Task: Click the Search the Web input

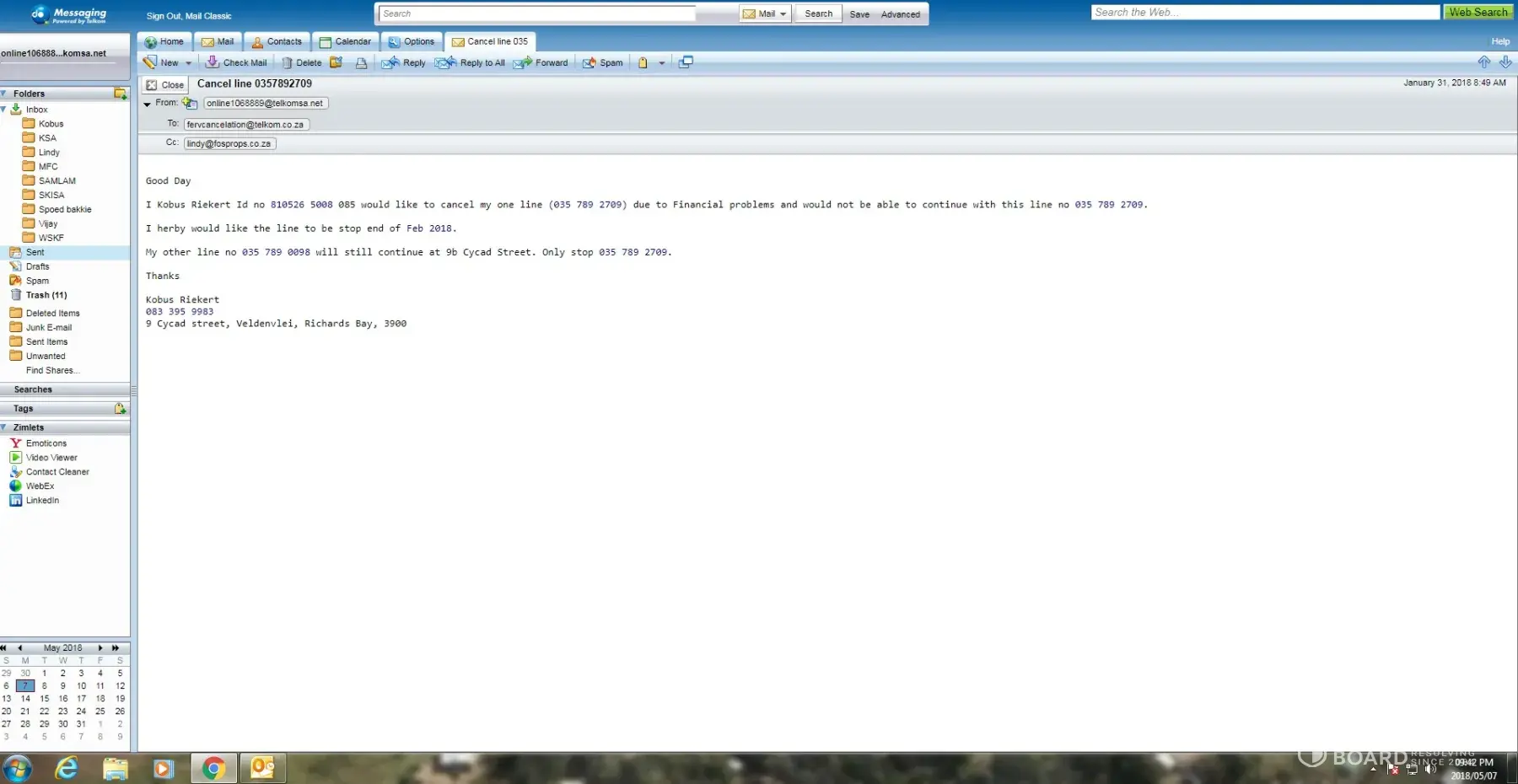Action: coord(1265,13)
